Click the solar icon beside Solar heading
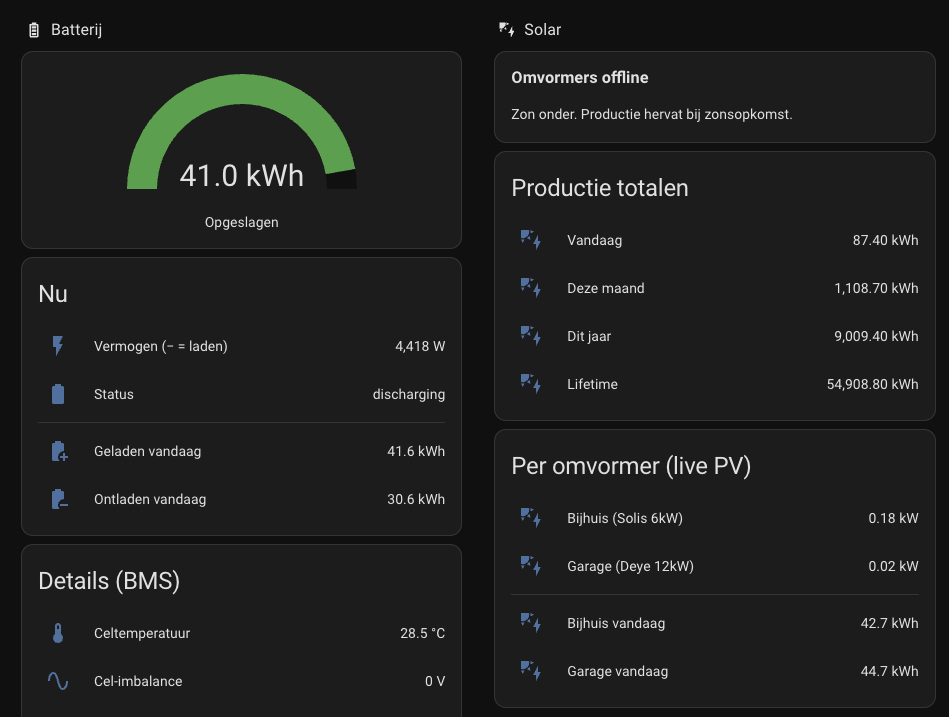 [x=507, y=29]
